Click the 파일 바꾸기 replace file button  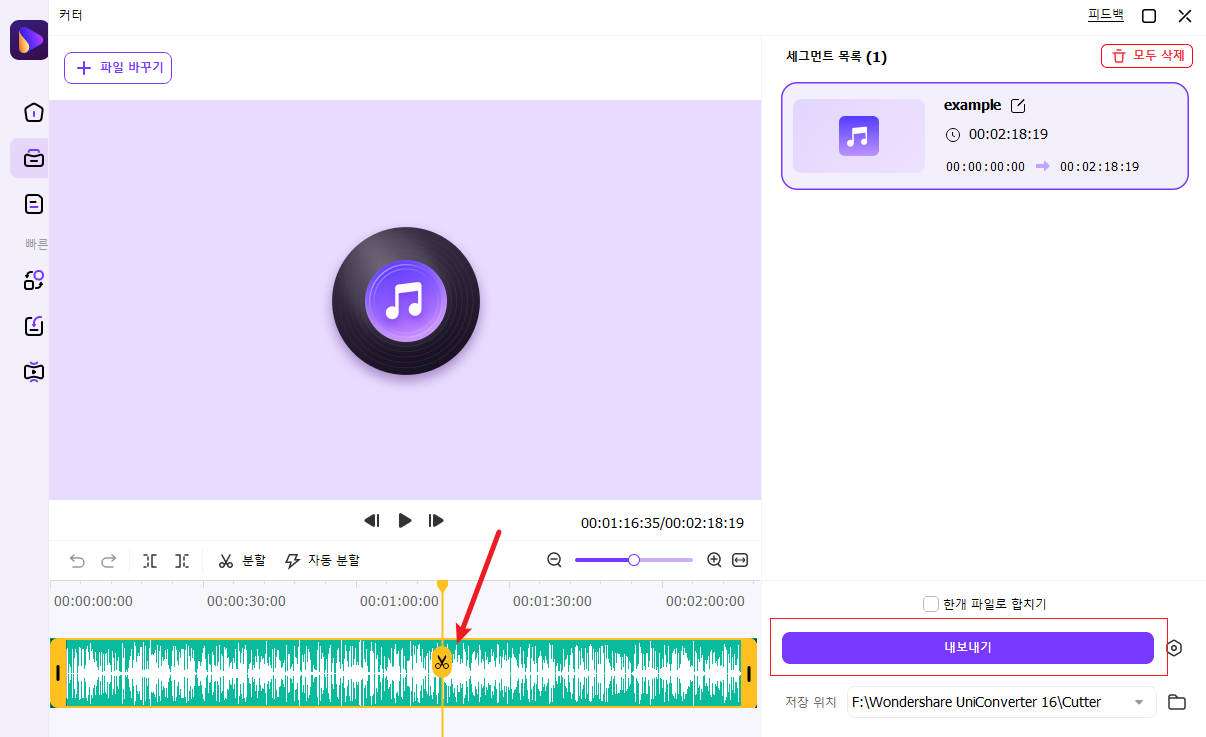point(118,68)
